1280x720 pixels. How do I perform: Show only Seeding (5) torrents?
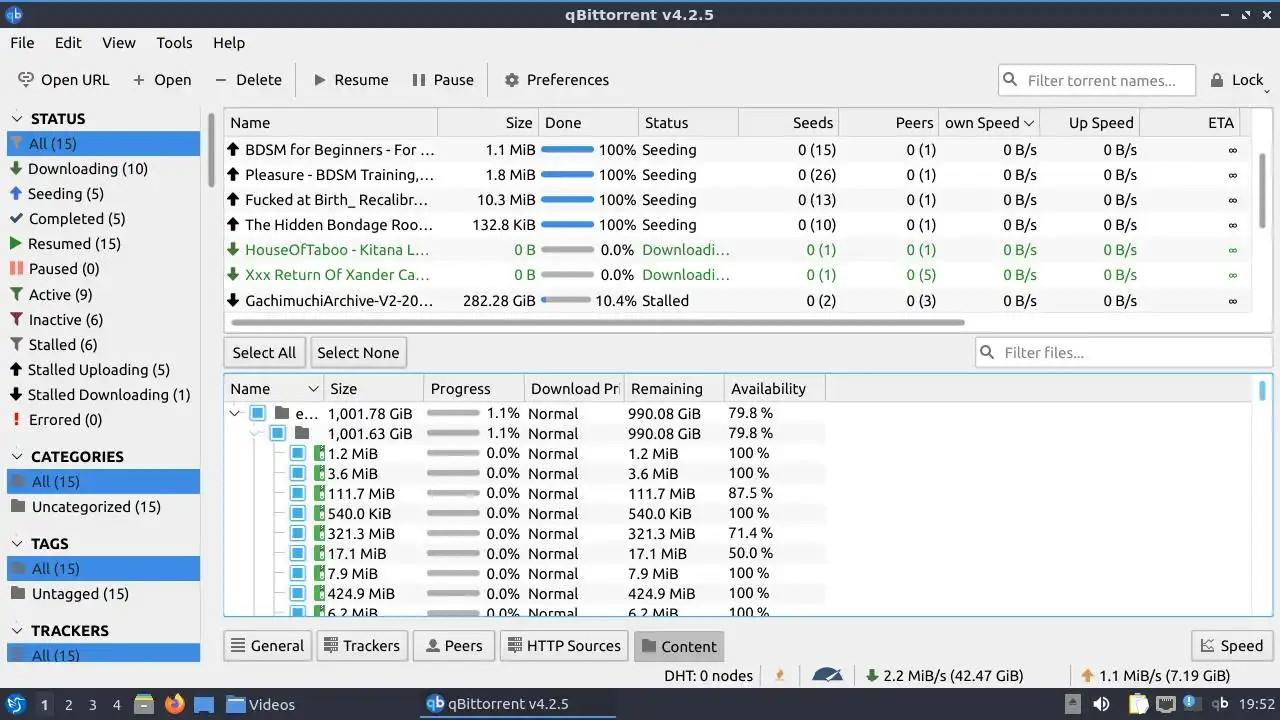coord(65,194)
